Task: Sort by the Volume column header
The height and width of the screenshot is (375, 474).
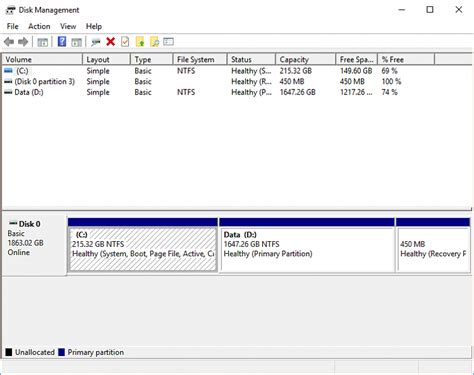Action: pyautogui.click(x=42, y=59)
